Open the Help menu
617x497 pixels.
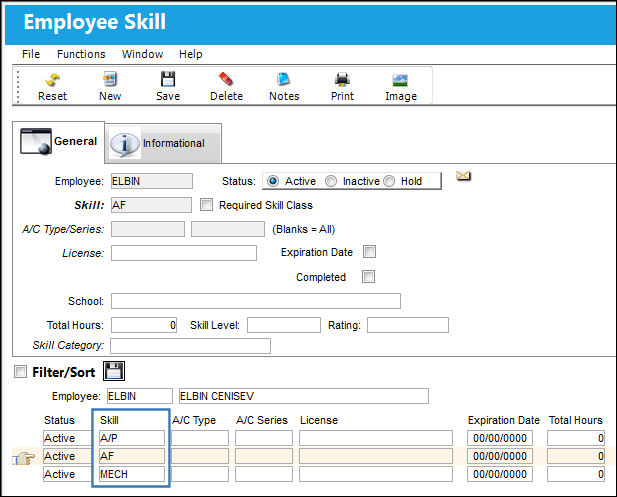(190, 54)
